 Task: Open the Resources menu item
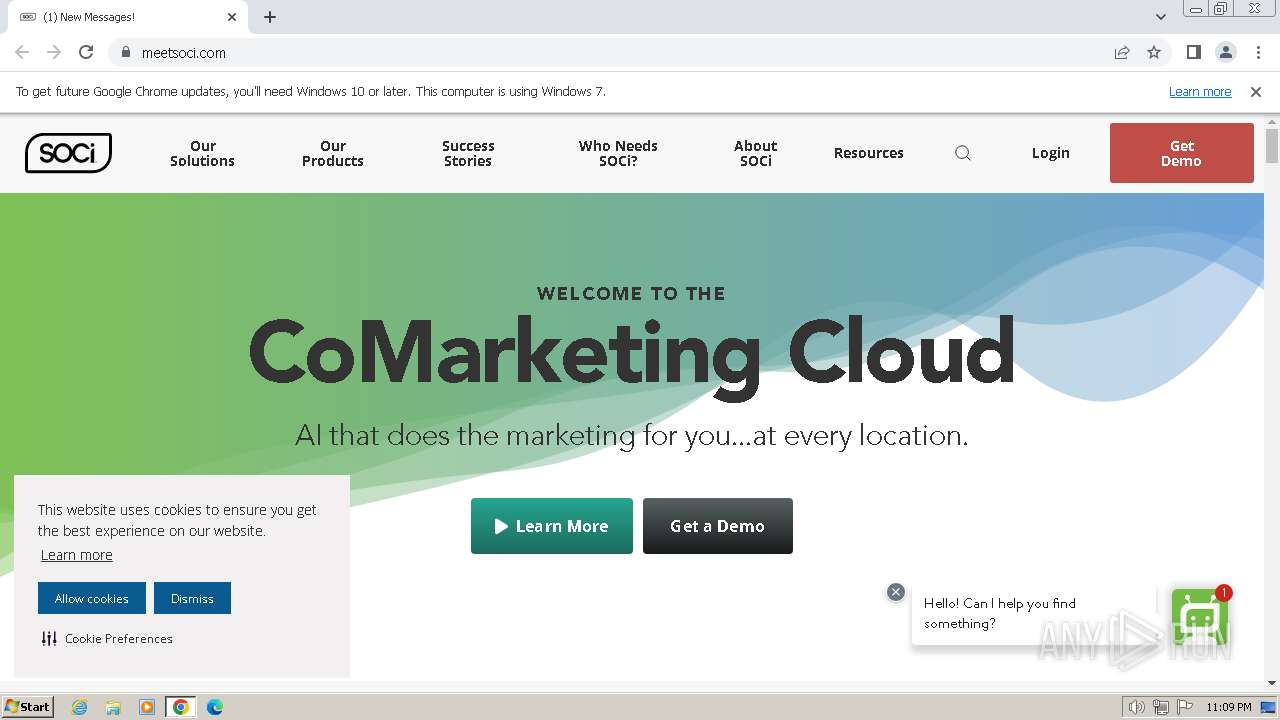(868, 153)
